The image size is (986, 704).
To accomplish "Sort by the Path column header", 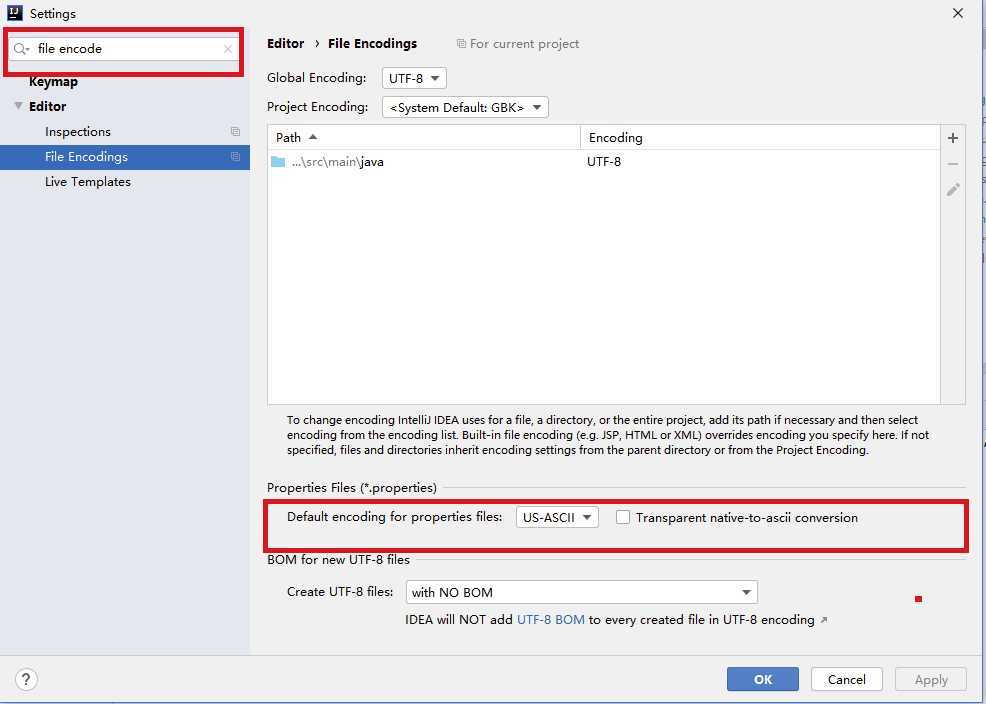I will click(x=423, y=138).
